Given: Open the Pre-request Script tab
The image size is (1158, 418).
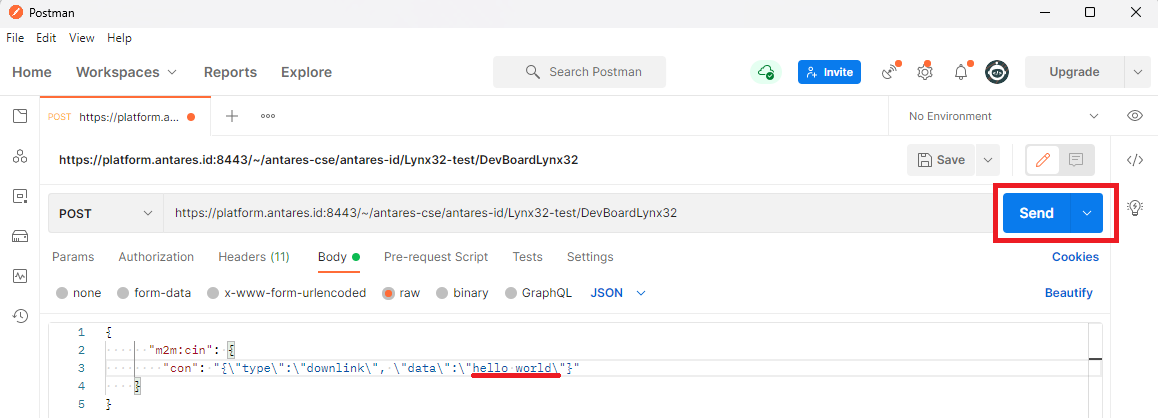Looking at the screenshot, I should [436, 257].
